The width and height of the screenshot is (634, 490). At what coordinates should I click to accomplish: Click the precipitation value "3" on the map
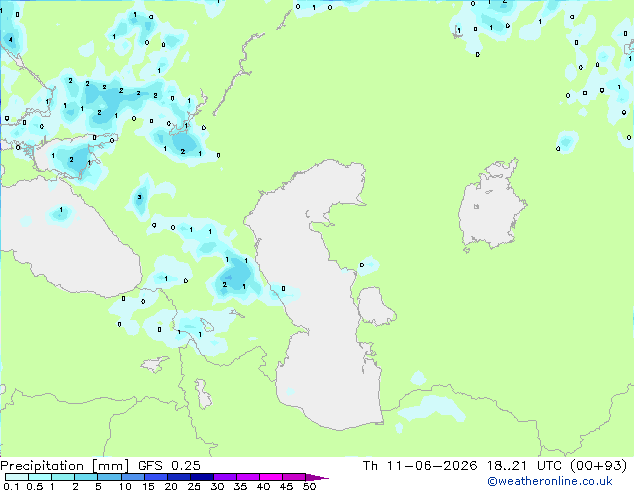coord(139,197)
